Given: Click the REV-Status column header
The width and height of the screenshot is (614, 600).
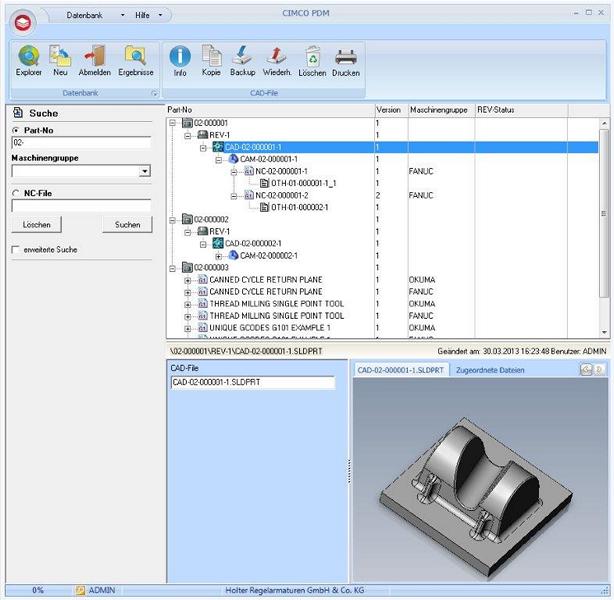Looking at the screenshot, I should [521, 110].
